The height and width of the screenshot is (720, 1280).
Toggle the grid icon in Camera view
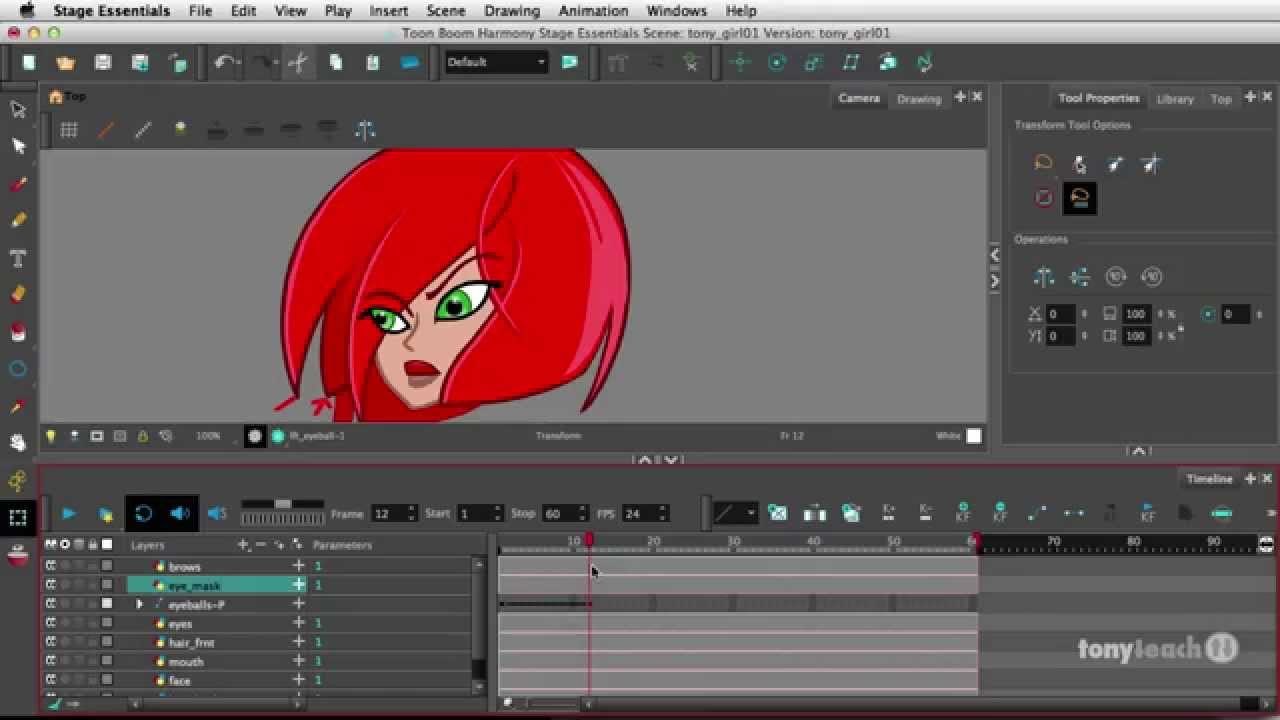coord(69,130)
